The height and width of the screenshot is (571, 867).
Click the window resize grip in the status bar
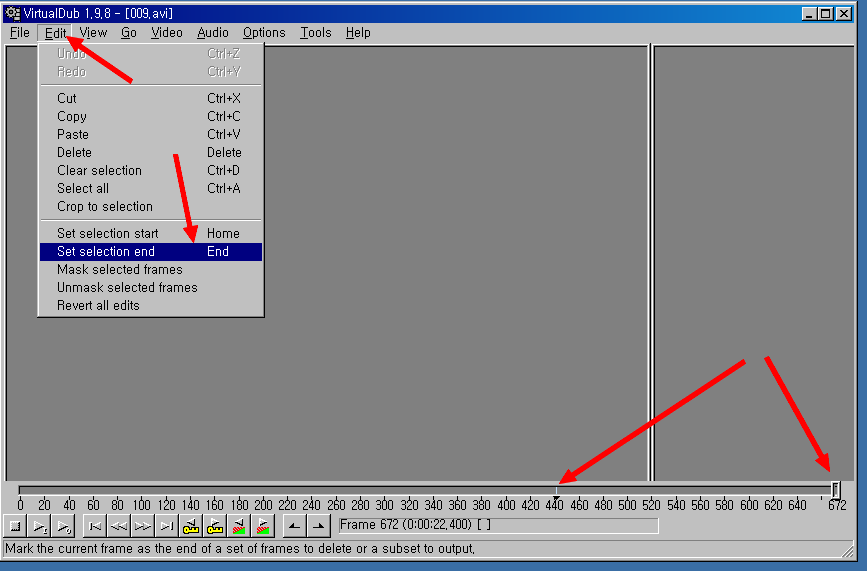coord(847,550)
